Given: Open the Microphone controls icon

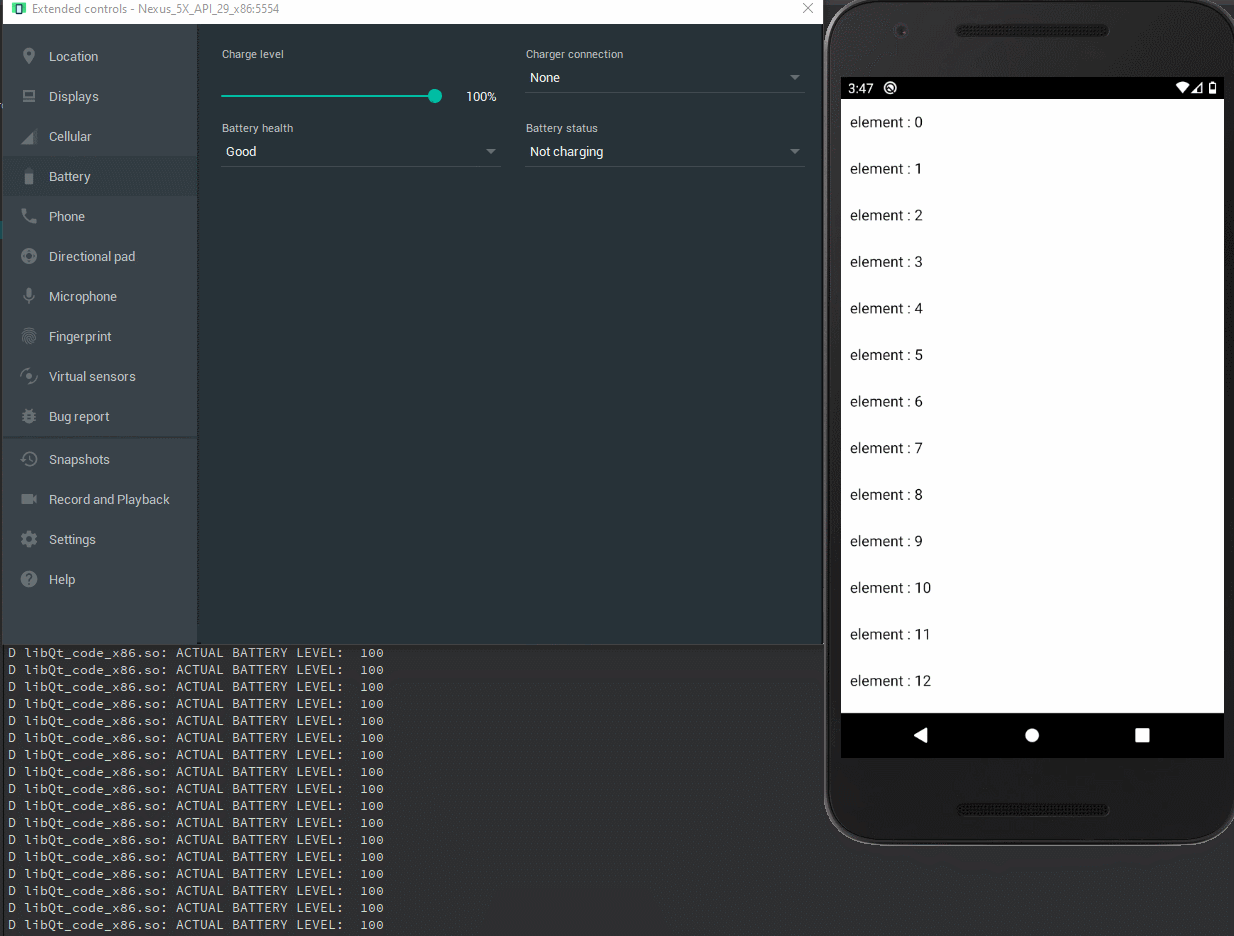Looking at the screenshot, I should pyautogui.click(x=30, y=296).
